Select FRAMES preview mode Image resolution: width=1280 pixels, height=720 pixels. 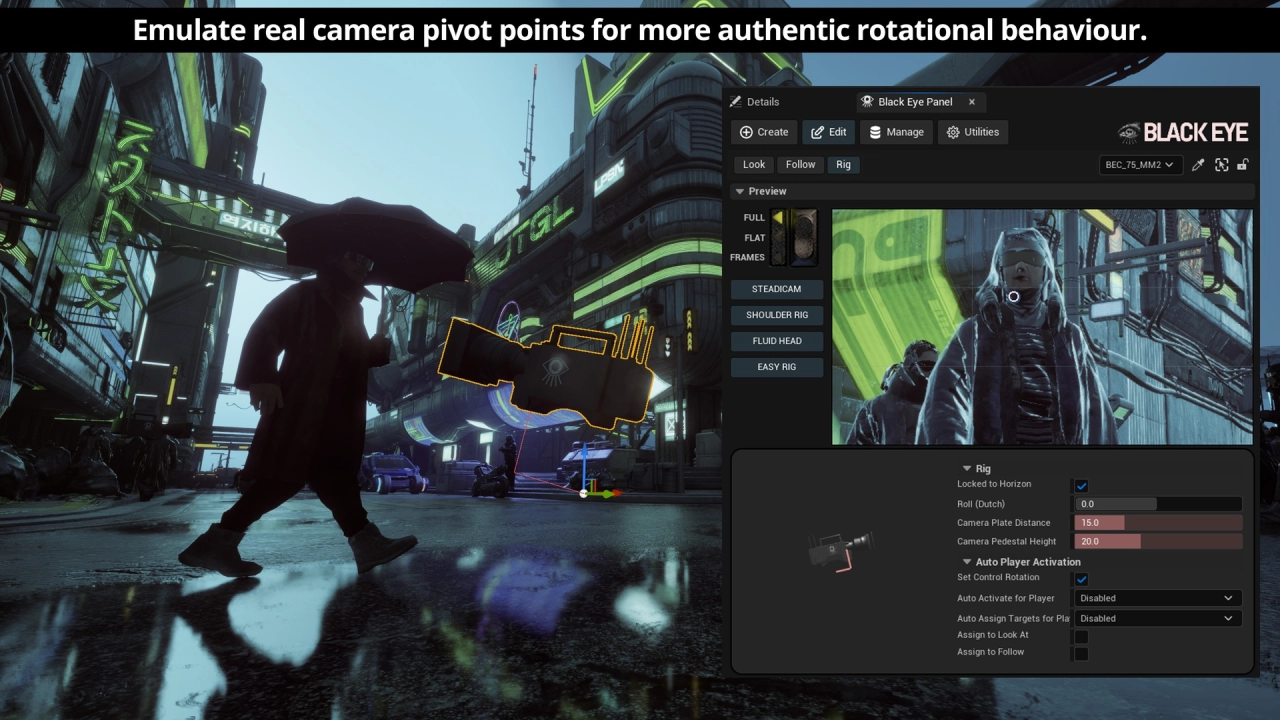(747, 257)
